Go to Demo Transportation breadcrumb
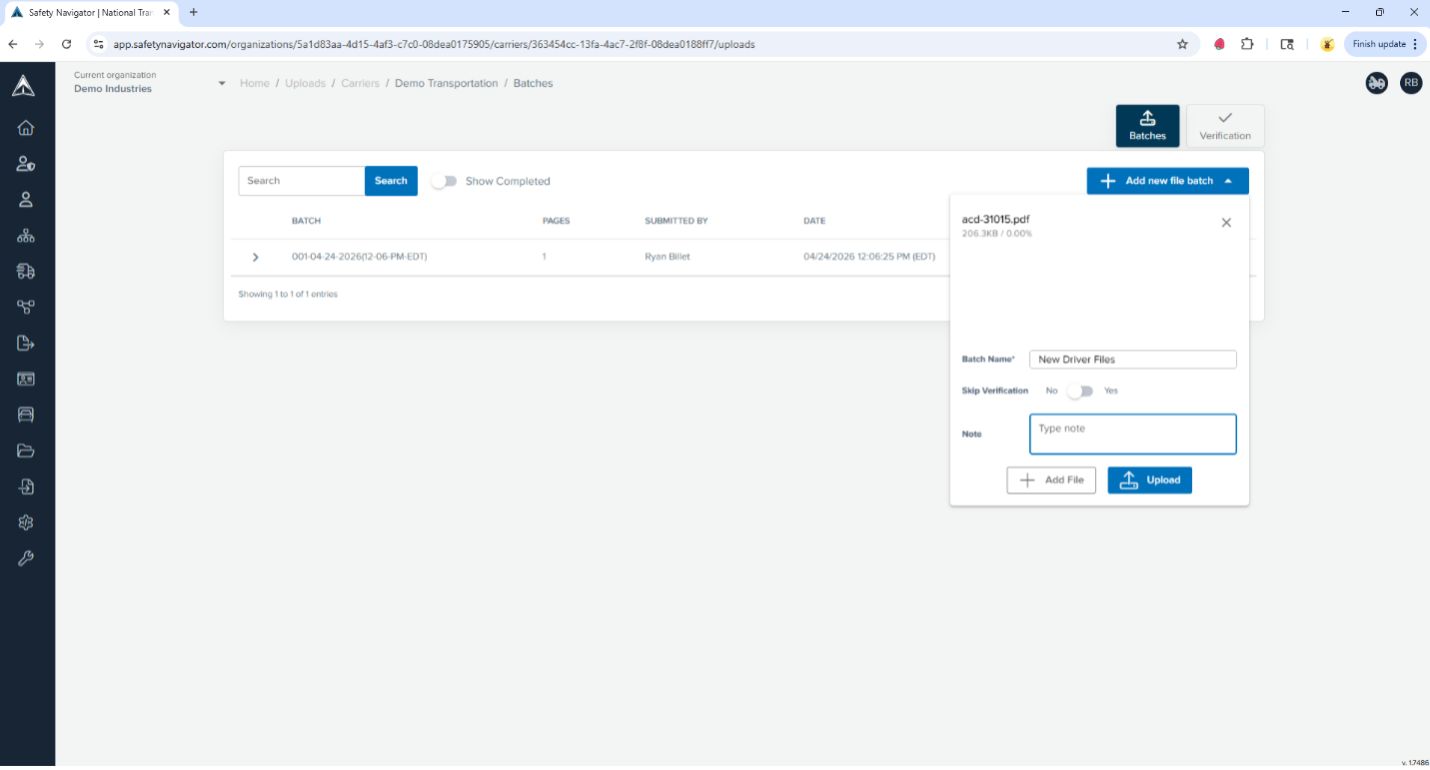The image size is (1430, 770). pos(446,83)
